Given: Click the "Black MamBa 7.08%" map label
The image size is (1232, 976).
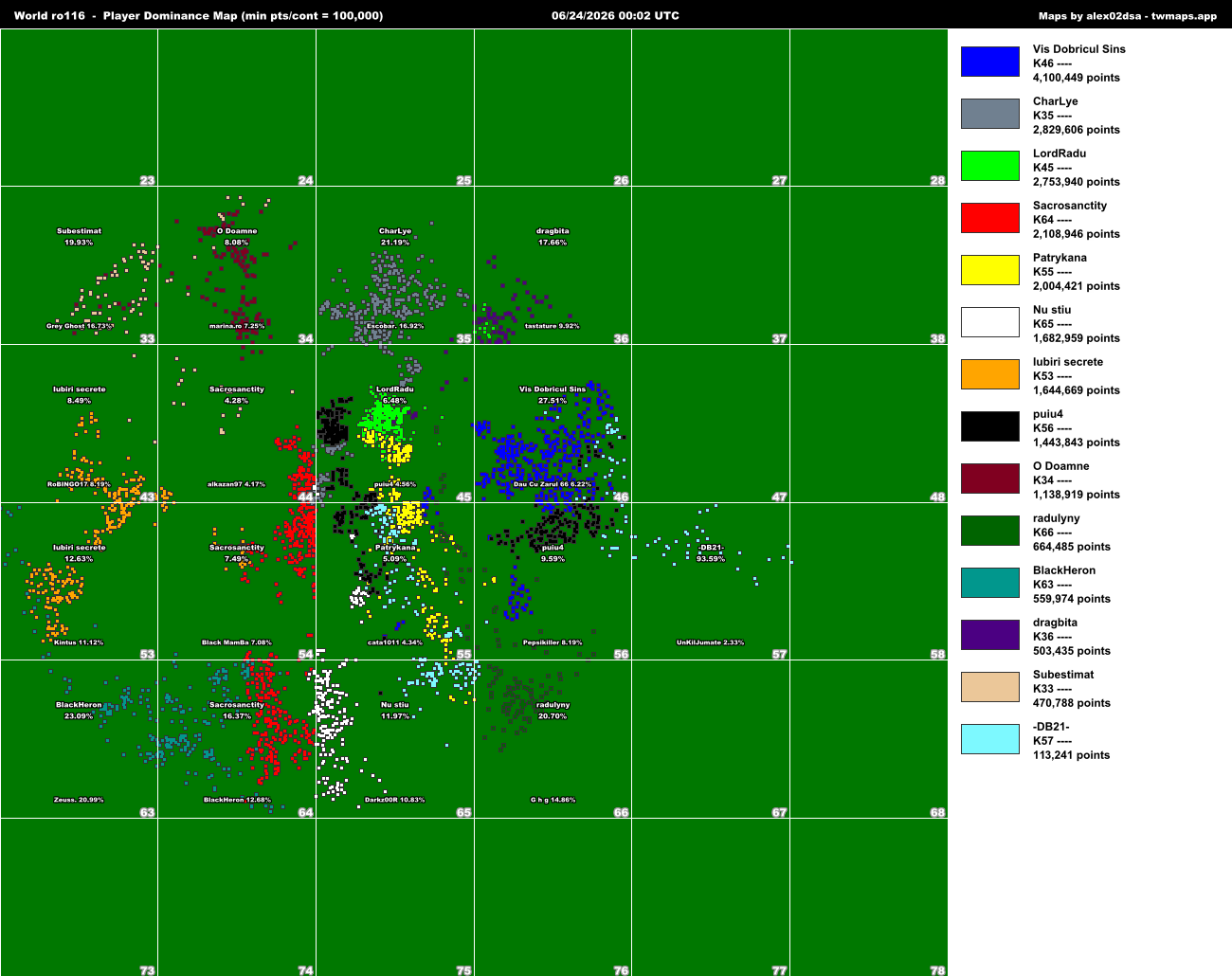Looking at the screenshot, I should [237, 642].
